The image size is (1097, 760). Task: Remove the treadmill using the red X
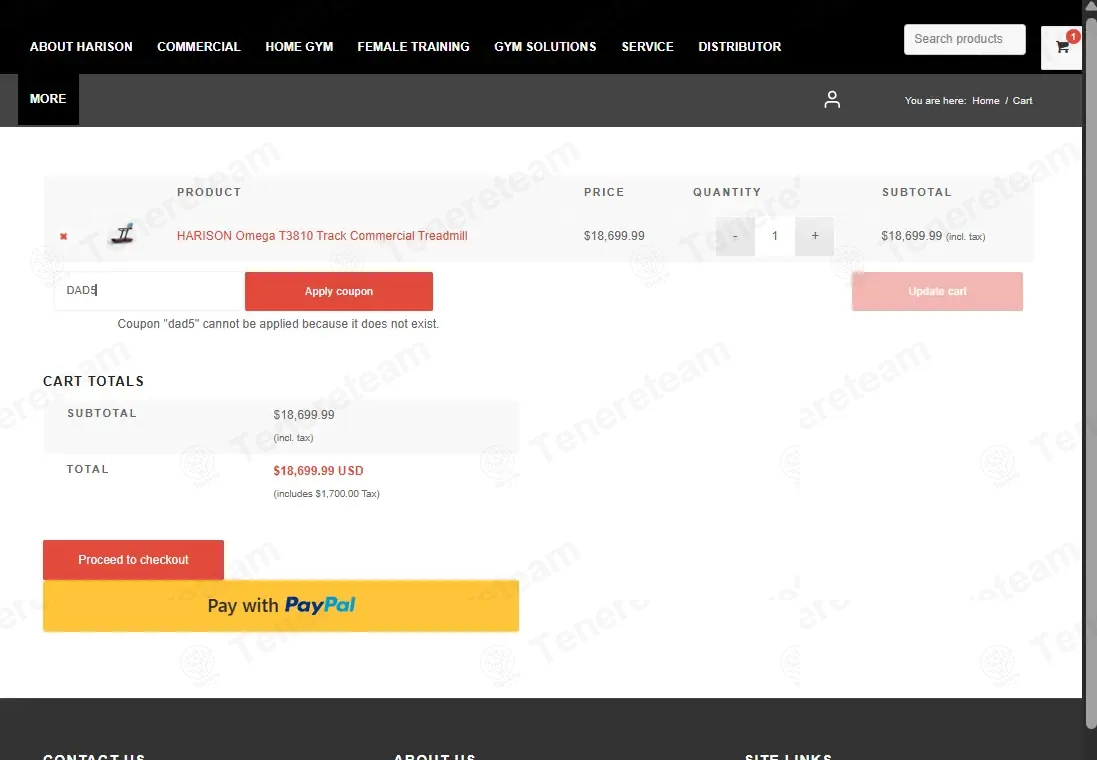click(x=64, y=237)
